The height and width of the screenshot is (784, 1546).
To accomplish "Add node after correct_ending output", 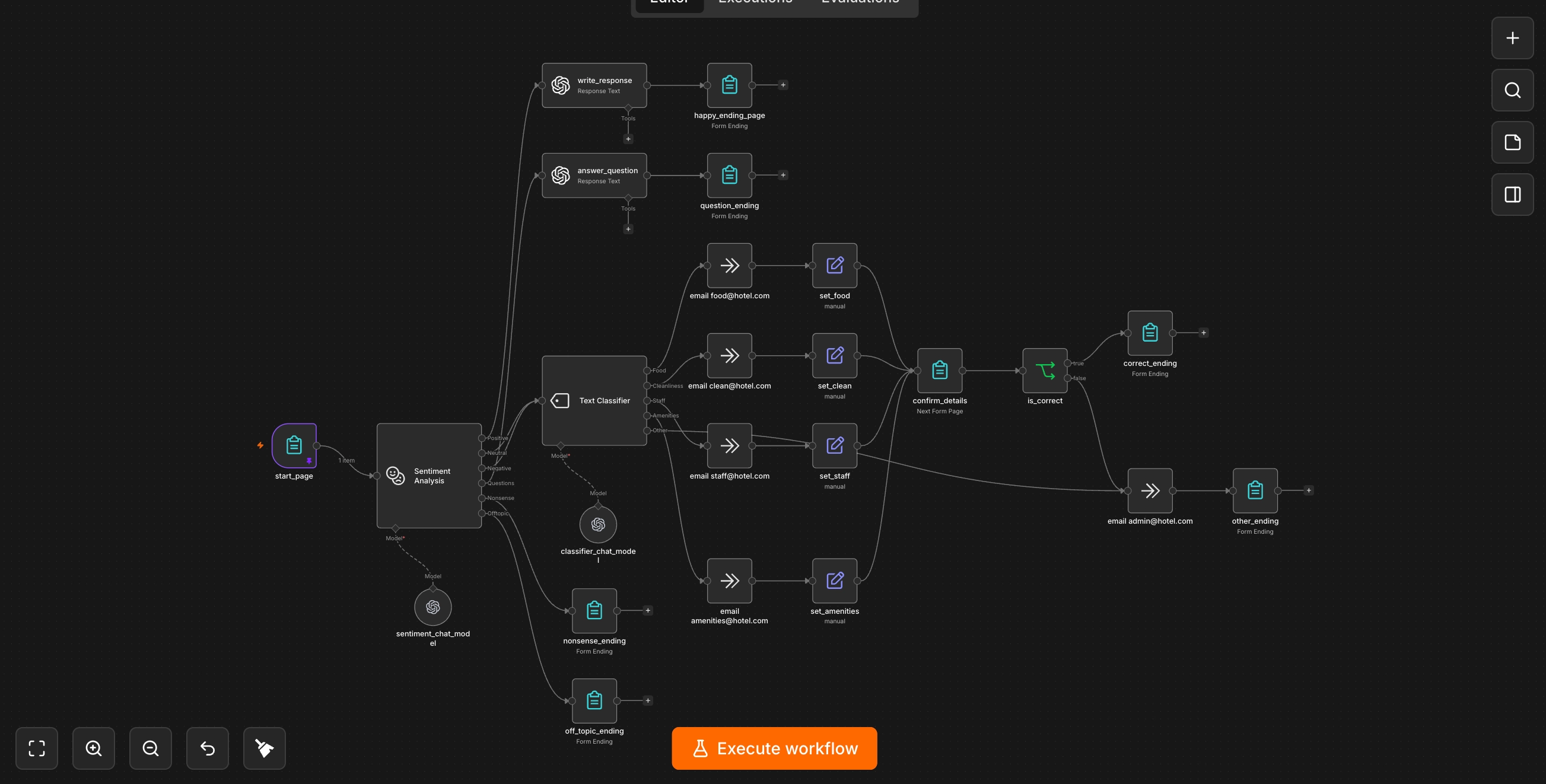I will tap(1203, 333).
